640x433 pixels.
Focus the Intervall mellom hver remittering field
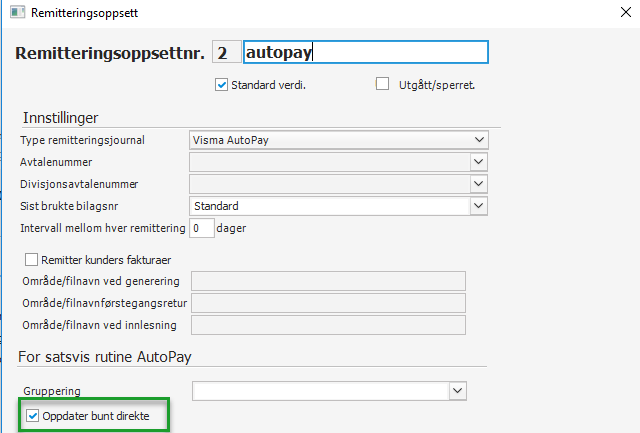(202, 228)
